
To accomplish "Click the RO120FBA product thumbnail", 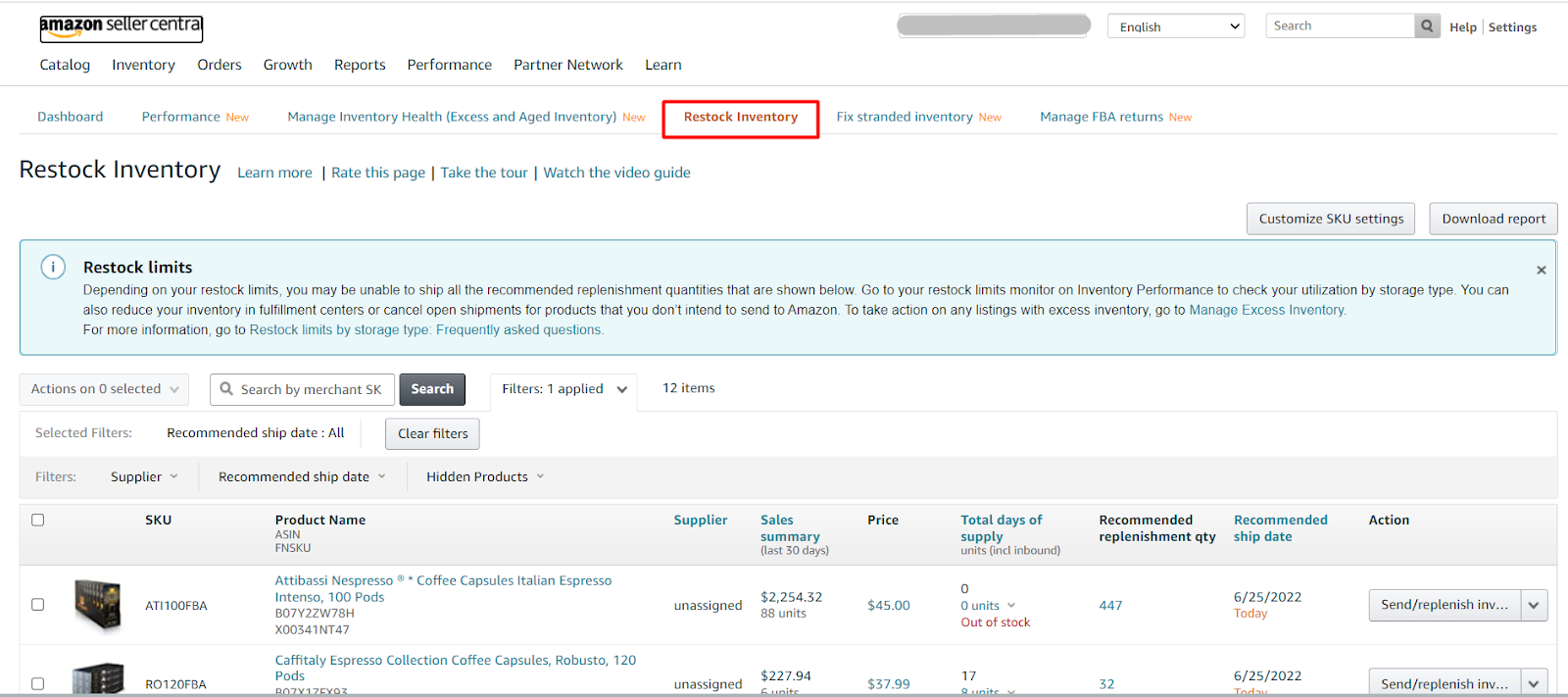I will (98, 680).
